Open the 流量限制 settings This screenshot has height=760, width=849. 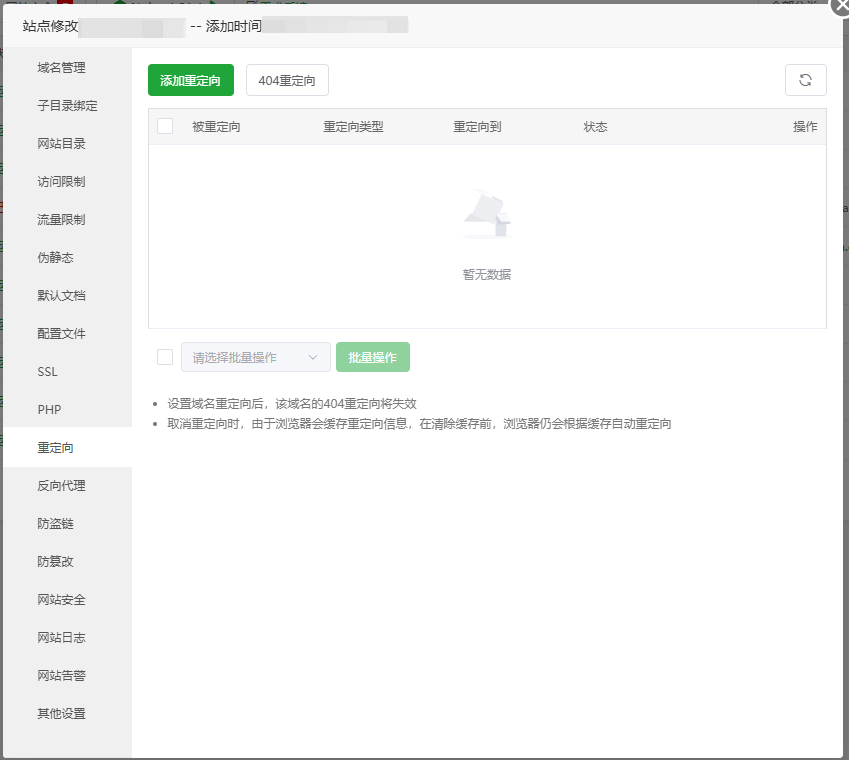pyautogui.click(x=60, y=219)
